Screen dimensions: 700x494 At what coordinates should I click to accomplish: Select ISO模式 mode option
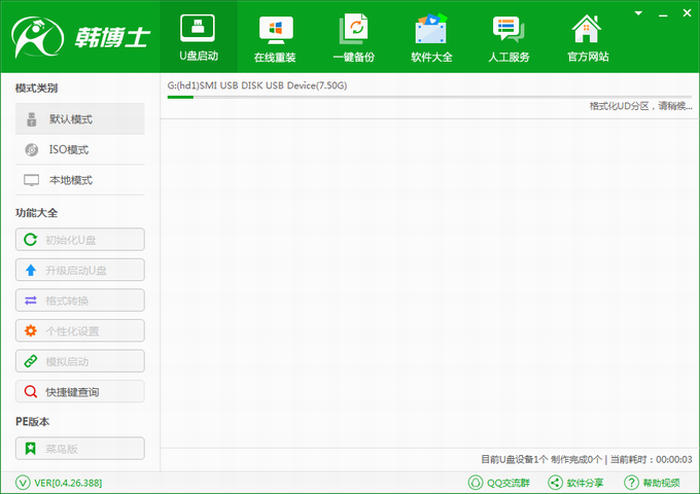pos(80,150)
